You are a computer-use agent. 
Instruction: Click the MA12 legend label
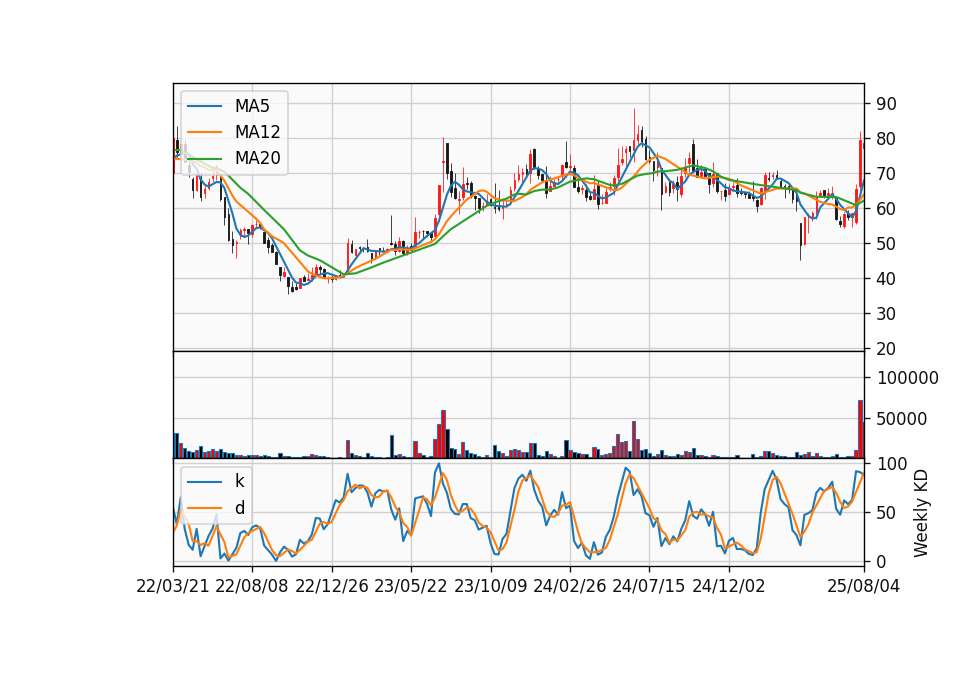[257, 132]
